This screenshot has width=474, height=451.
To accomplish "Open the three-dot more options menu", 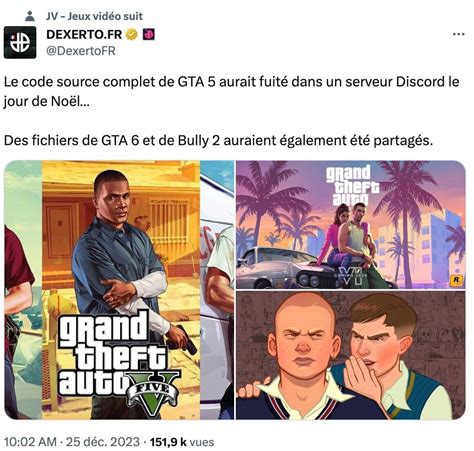I will point(459,34).
